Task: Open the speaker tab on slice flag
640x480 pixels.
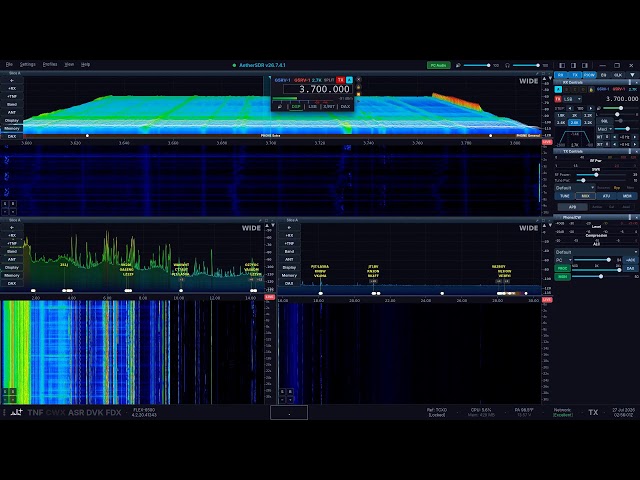Action: pos(280,107)
